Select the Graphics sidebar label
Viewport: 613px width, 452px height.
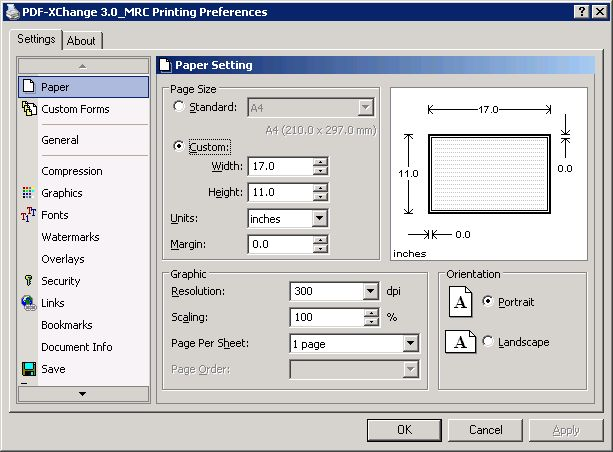(62, 193)
